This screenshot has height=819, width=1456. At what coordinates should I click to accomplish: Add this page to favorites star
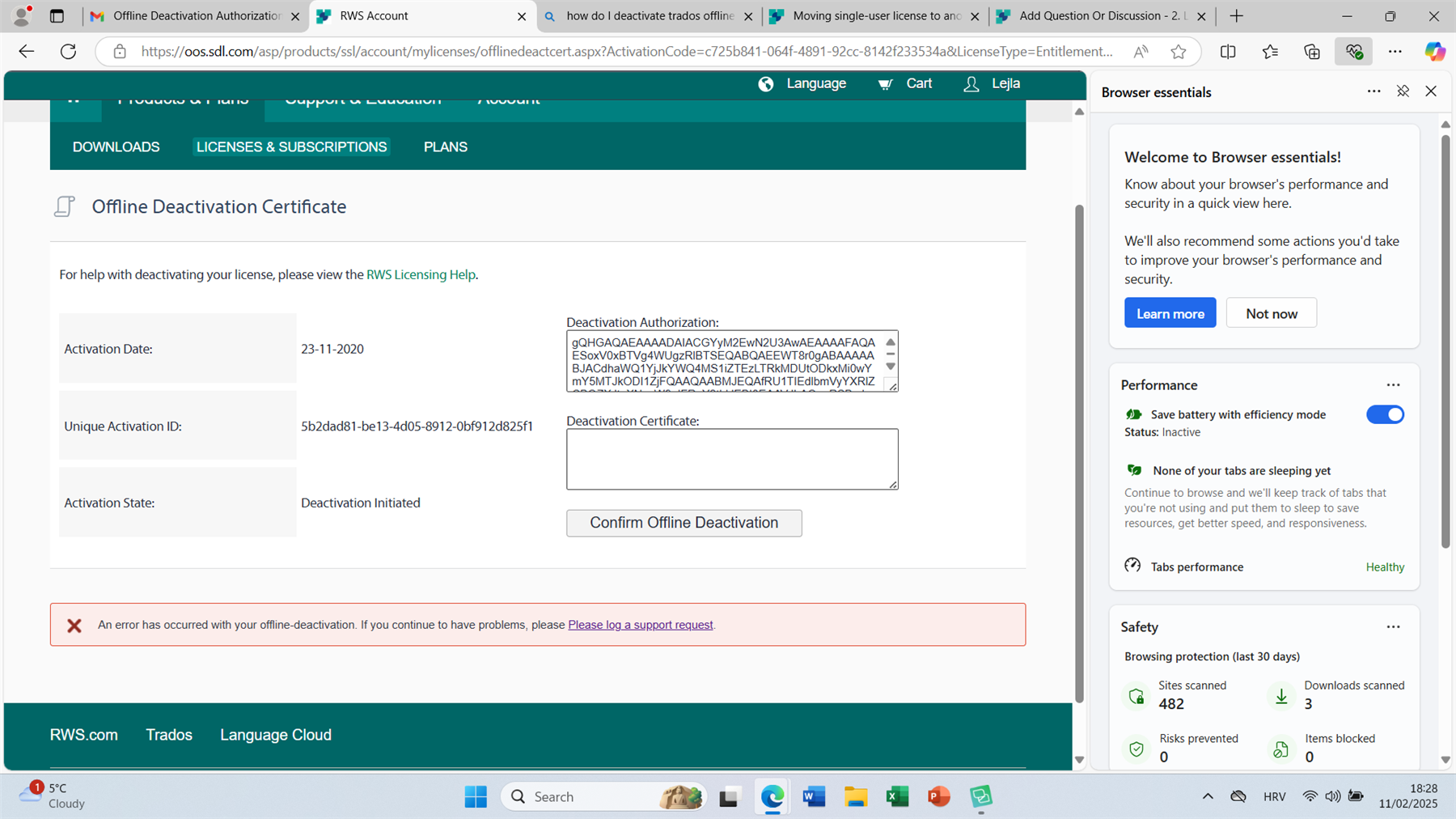(x=1179, y=52)
